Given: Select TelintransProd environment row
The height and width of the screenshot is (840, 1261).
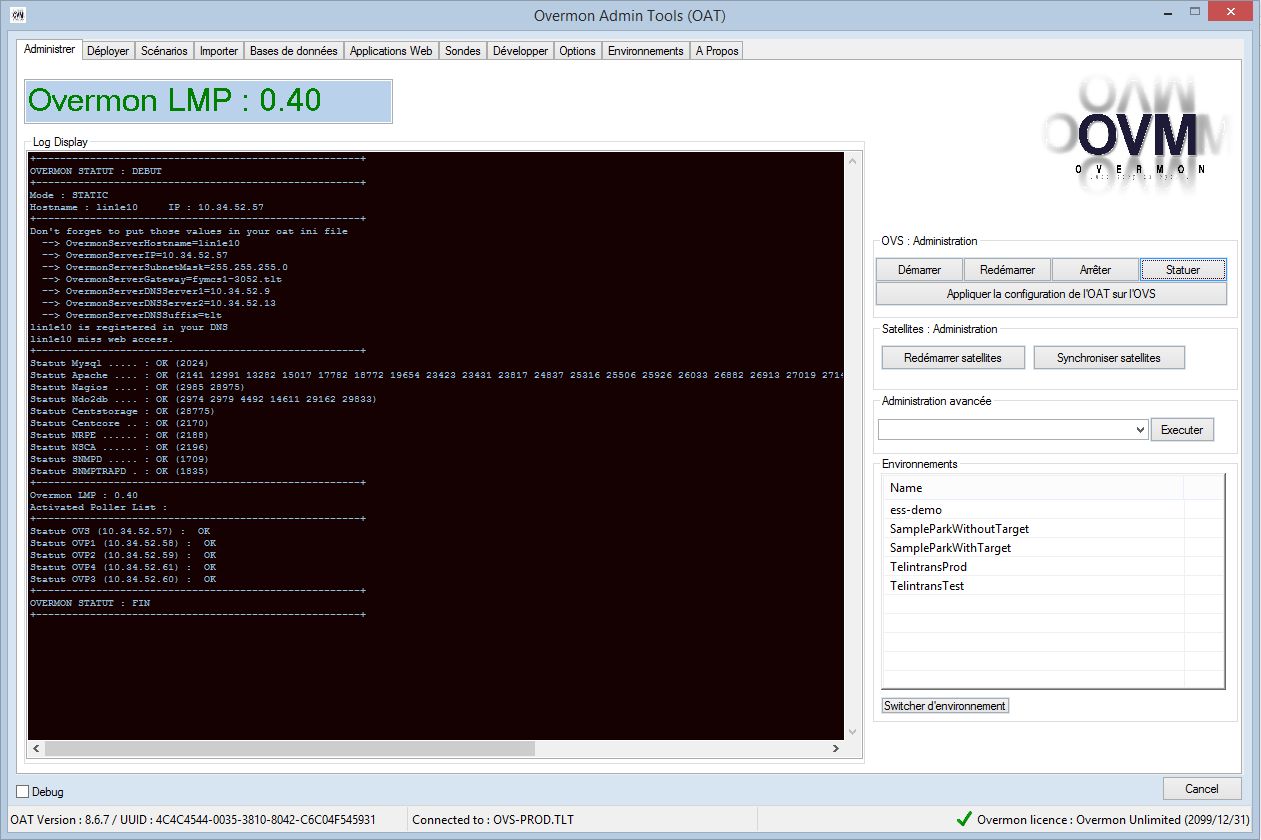Looking at the screenshot, I should point(1053,567).
